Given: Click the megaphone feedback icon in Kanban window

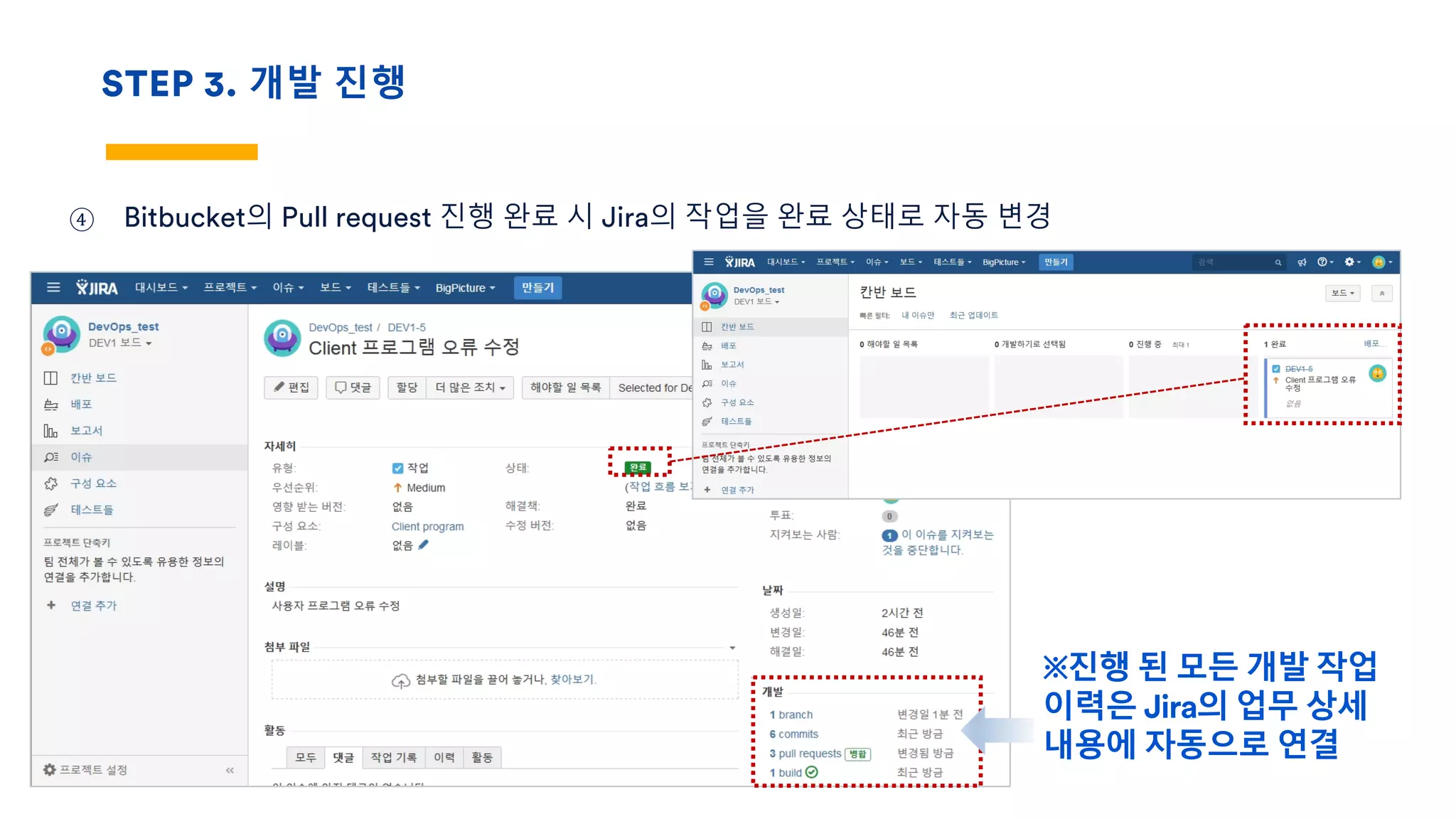Looking at the screenshot, I should 1302,262.
